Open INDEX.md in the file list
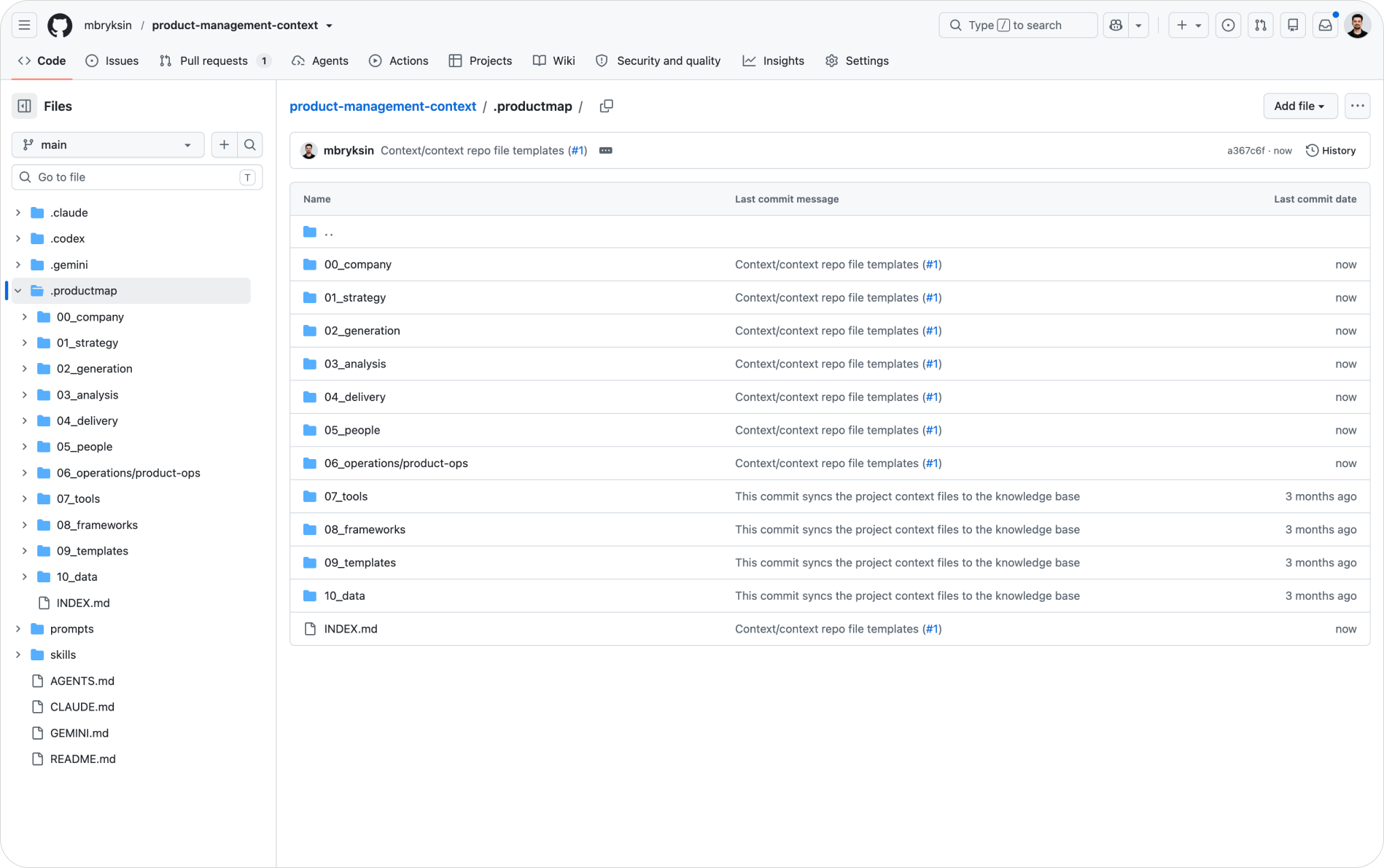 [351, 629]
